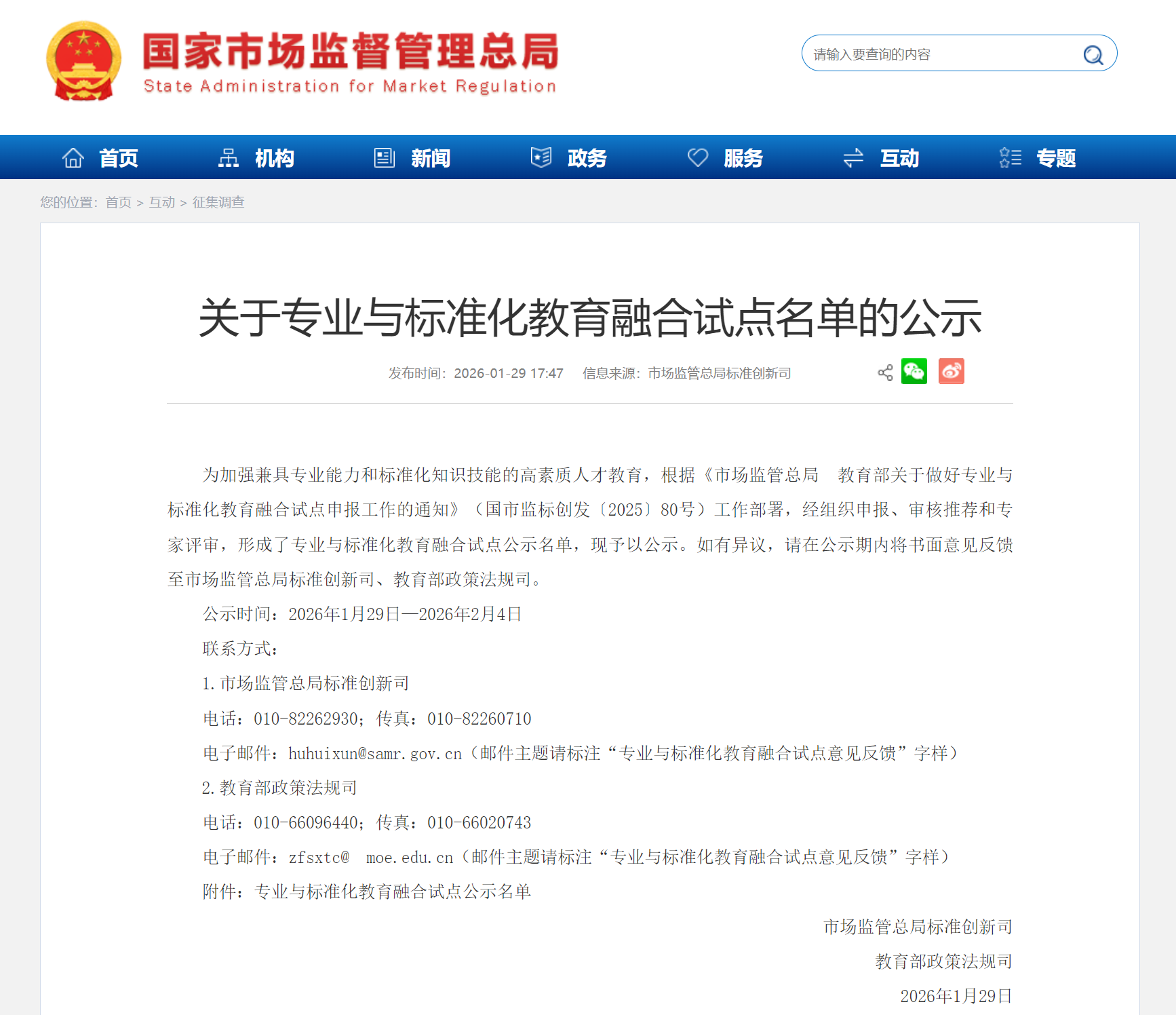Click the organization chart icon beside 机构
Image resolution: width=1176 pixels, height=1015 pixels.
click(x=229, y=158)
